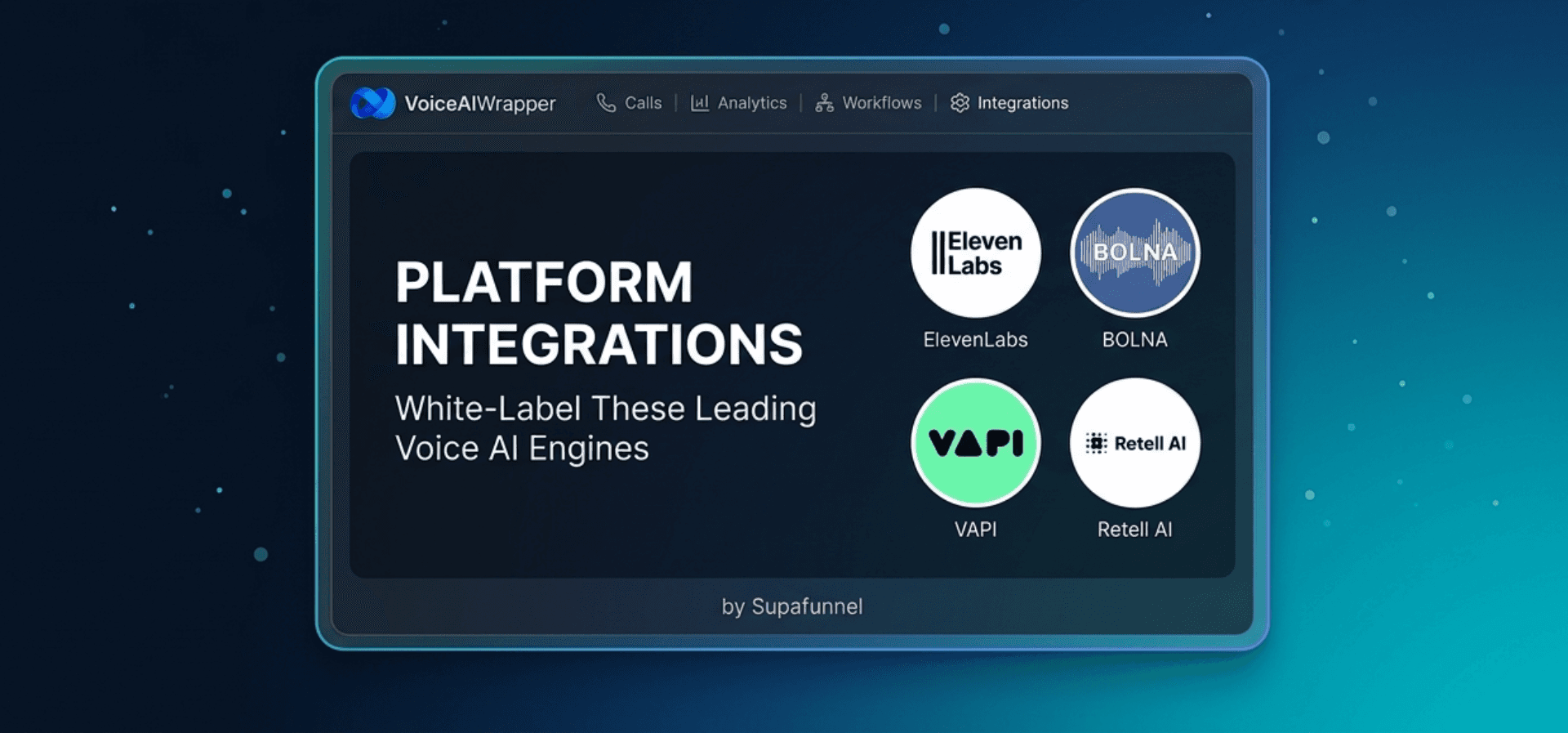The image size is (1568, 733).
Task: Click the PLATFORM INTEGRATIONS heading
Action: click(599, 313)
